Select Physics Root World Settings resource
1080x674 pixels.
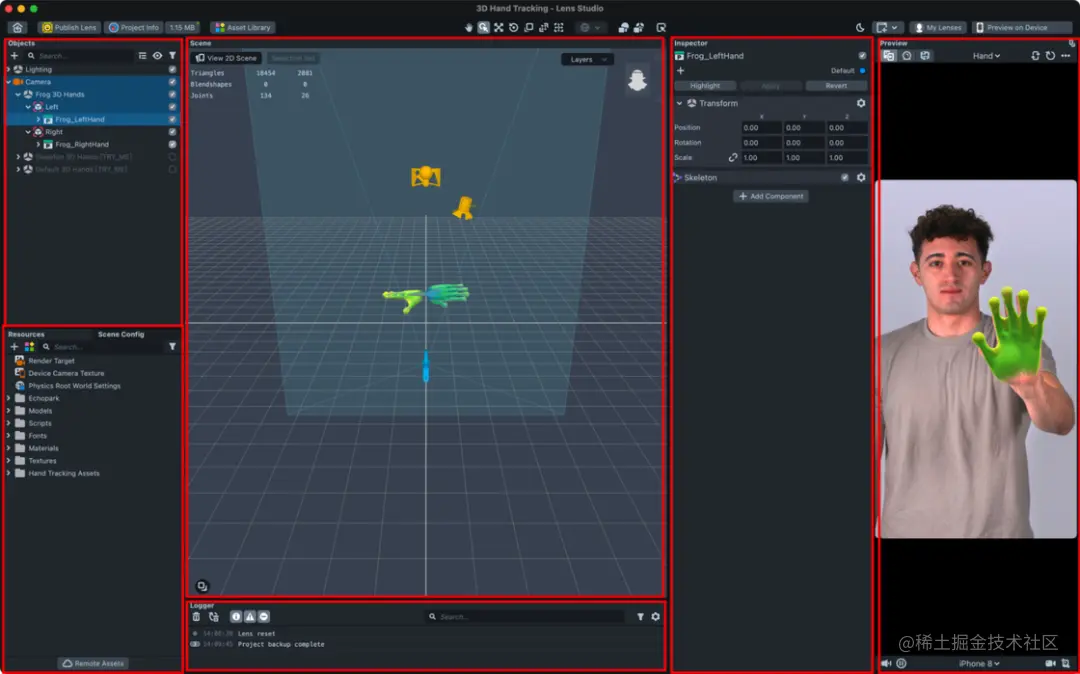[x=74, y=386]
